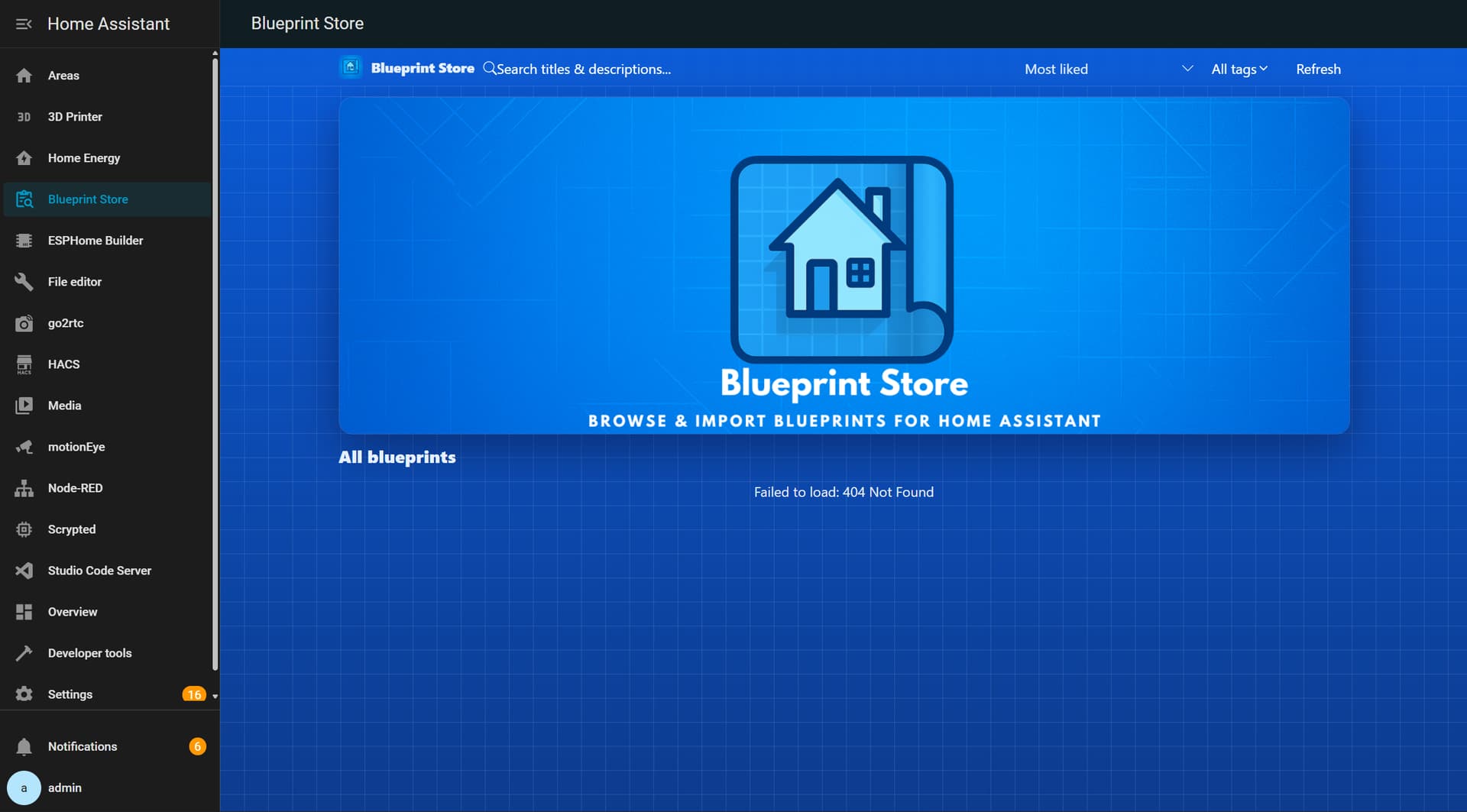Click the Blueprint Store sidebar icon

click(x=24, y=199)
